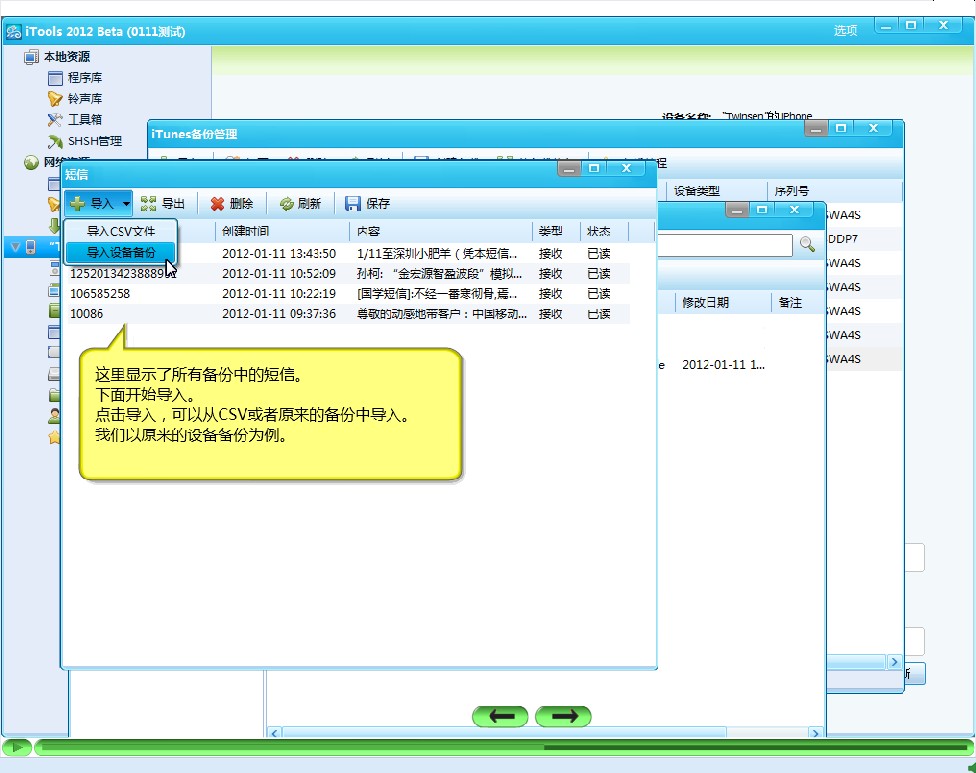Click the green playback progress bar
Viewport: 976px width, 773px height.
coord(500,747)
